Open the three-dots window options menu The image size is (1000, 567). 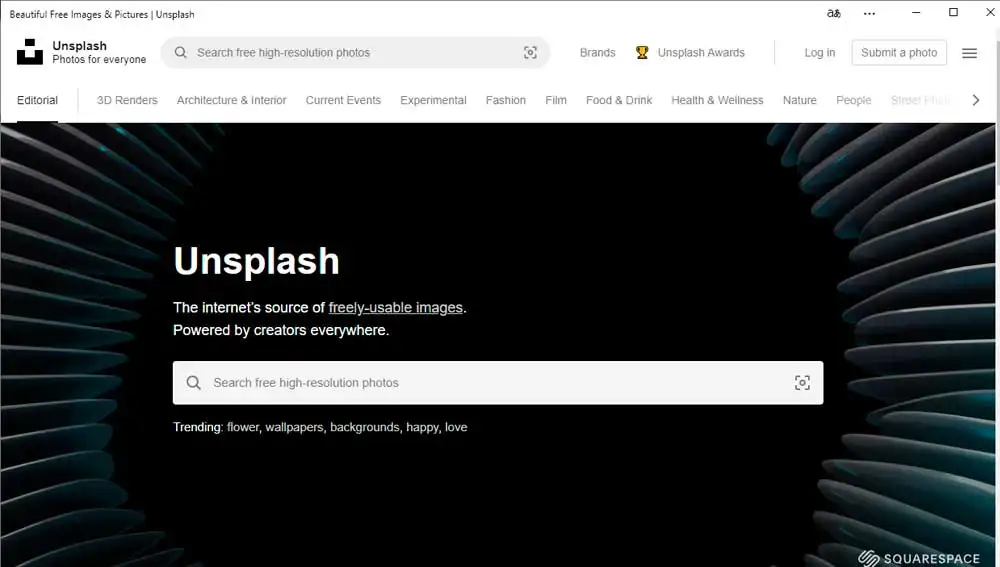(x=869, y=13)
